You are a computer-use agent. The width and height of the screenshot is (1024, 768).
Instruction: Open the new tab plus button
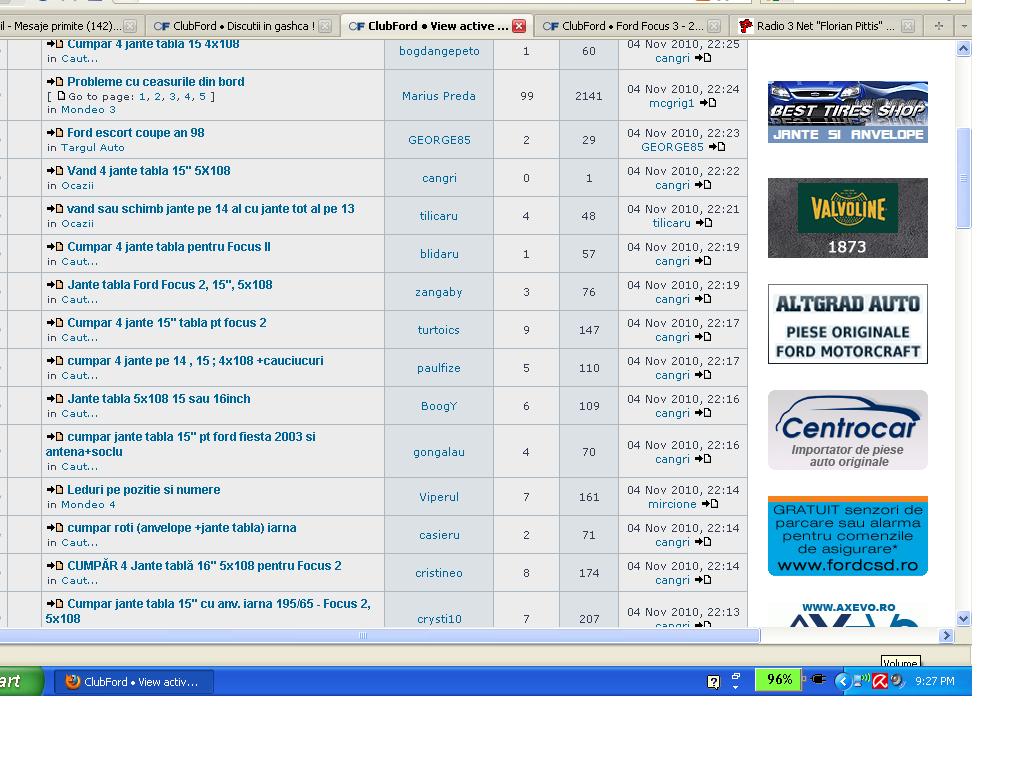[x=938, y=26]
